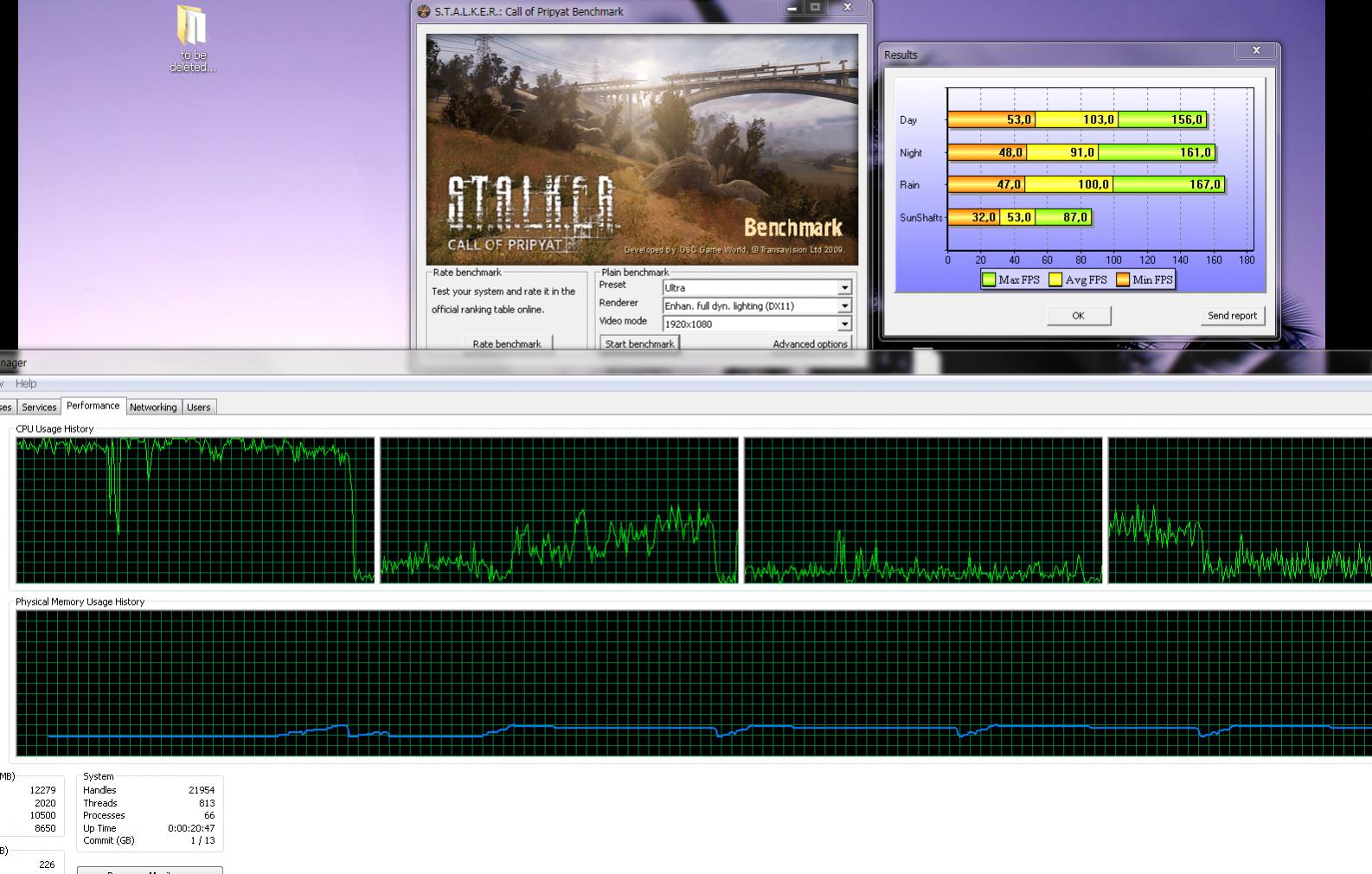Open the Video mode dropdown showing 1920x1080
The width and height of the screenshot is (1372, 874).
pyautogui.click(x=844, y=324)
